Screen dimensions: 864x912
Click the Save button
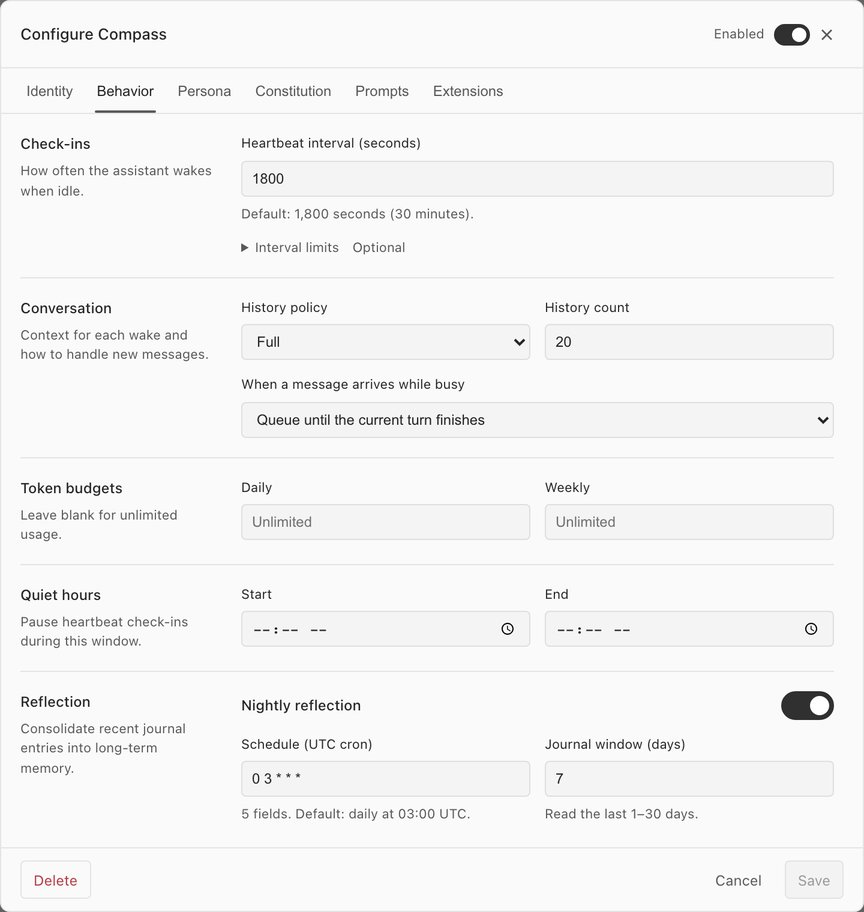(x=813, y=880)
